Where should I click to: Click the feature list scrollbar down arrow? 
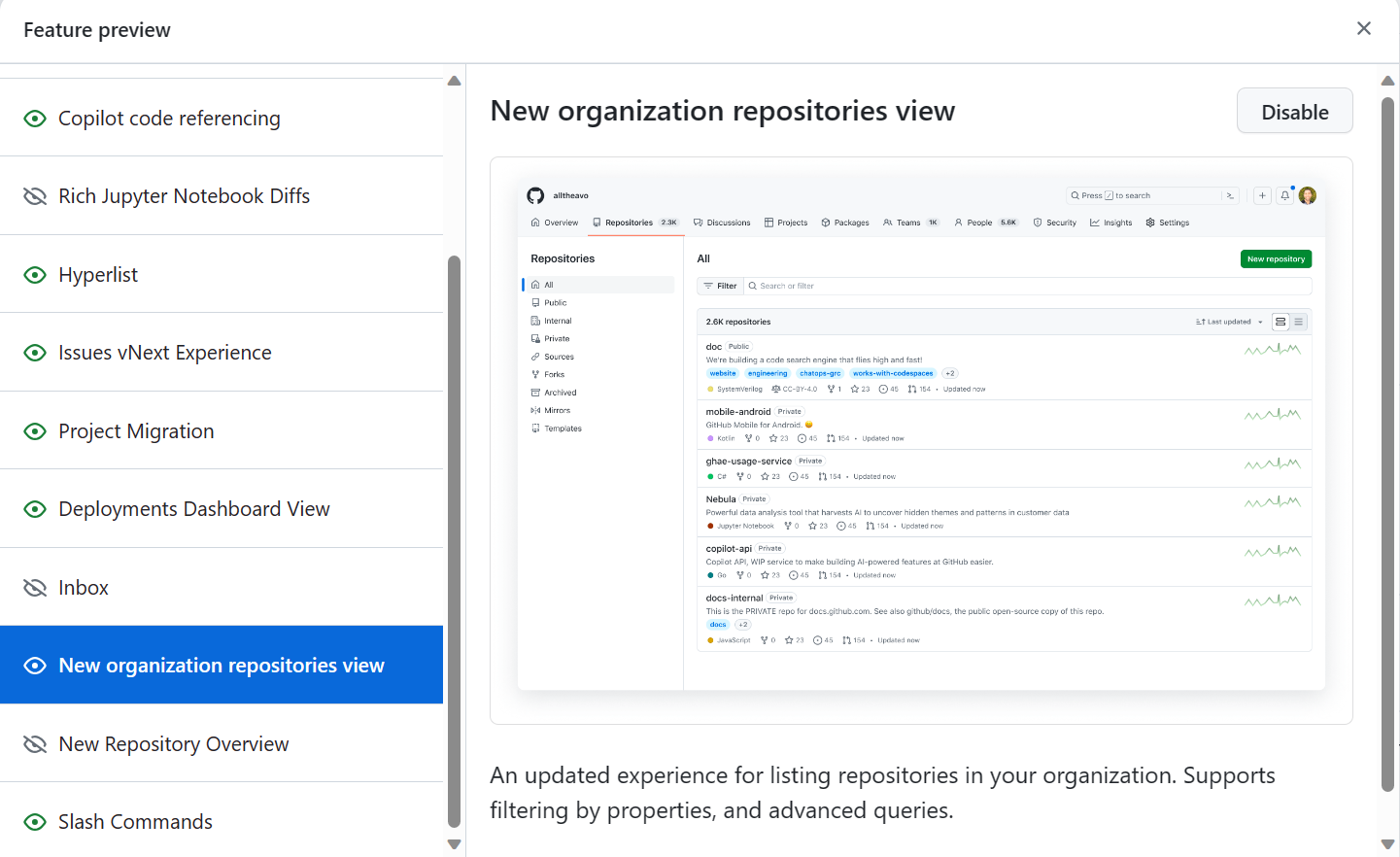[x=454, y=844]
